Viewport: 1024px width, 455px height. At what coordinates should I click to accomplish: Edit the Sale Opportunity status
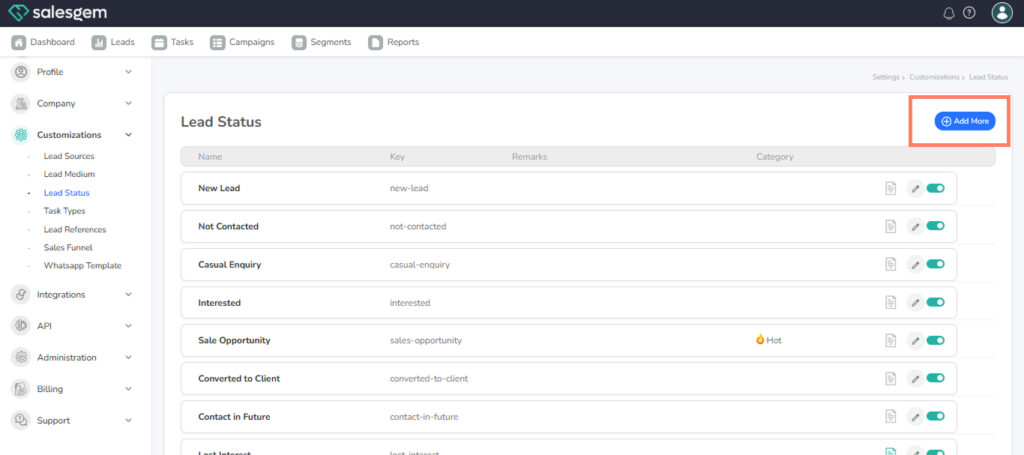914,340
